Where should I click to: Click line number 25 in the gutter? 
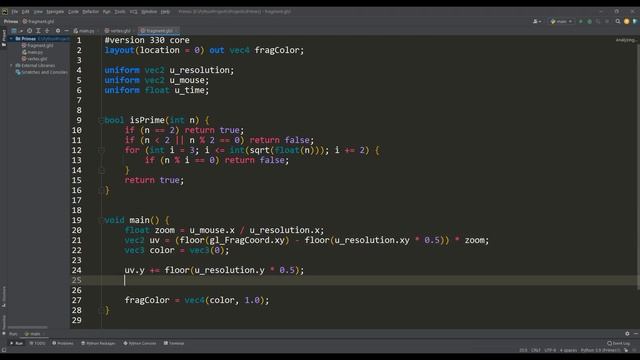point(77,280)
